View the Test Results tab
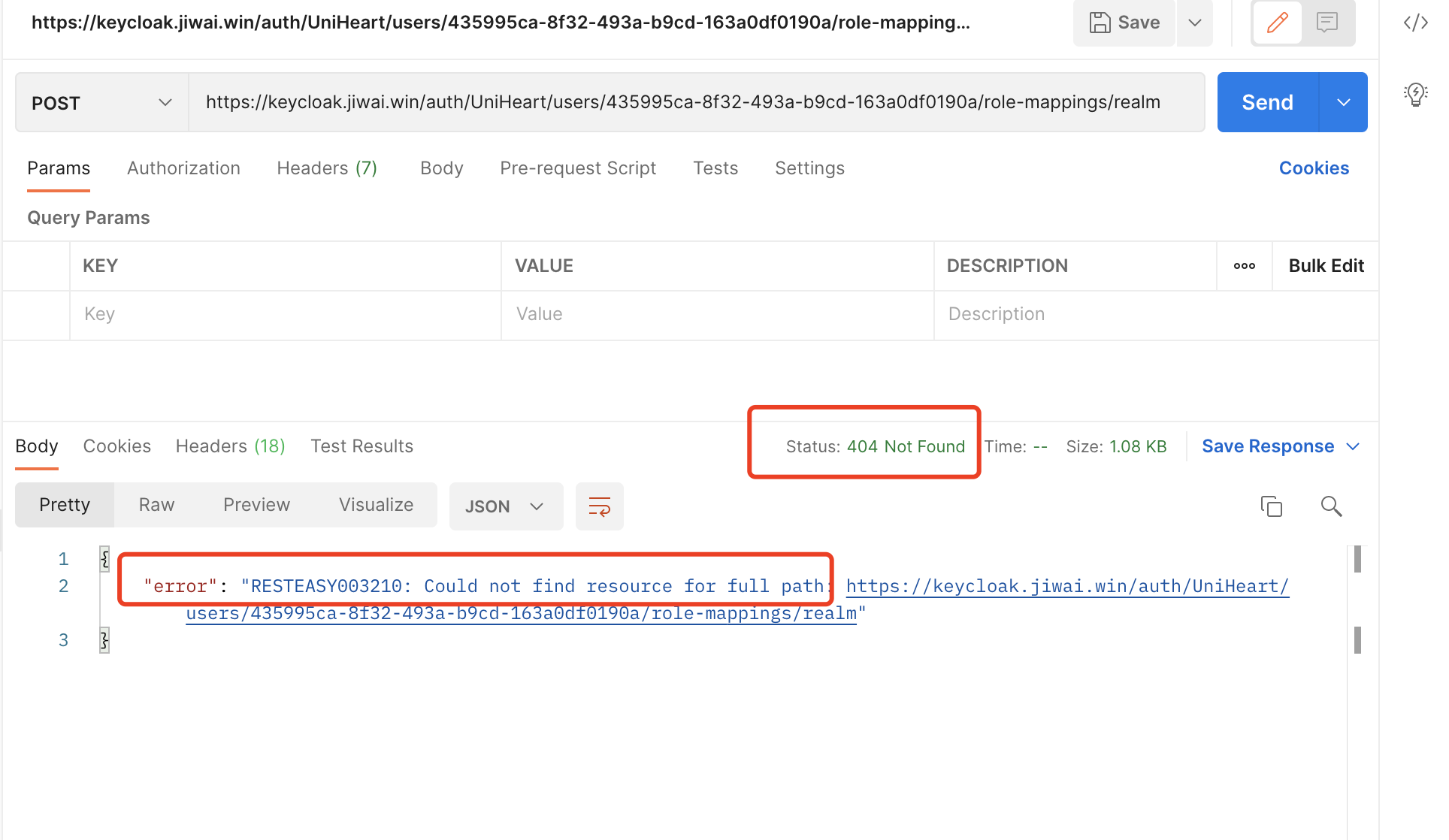Screen dimensions: 1449x840 click(x=361, y=446)
